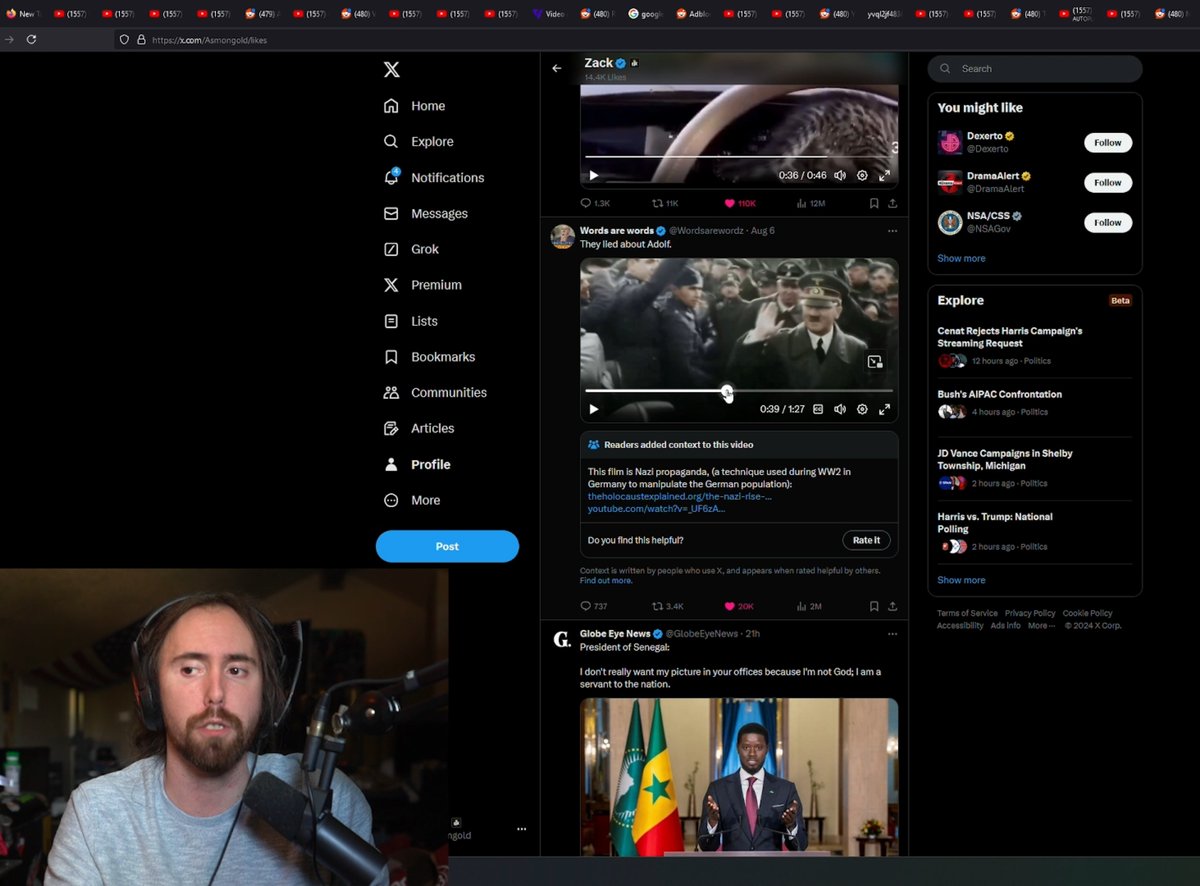Show more under You might like
Screen dimensions: 1200x886
click(x=961, y=258)
